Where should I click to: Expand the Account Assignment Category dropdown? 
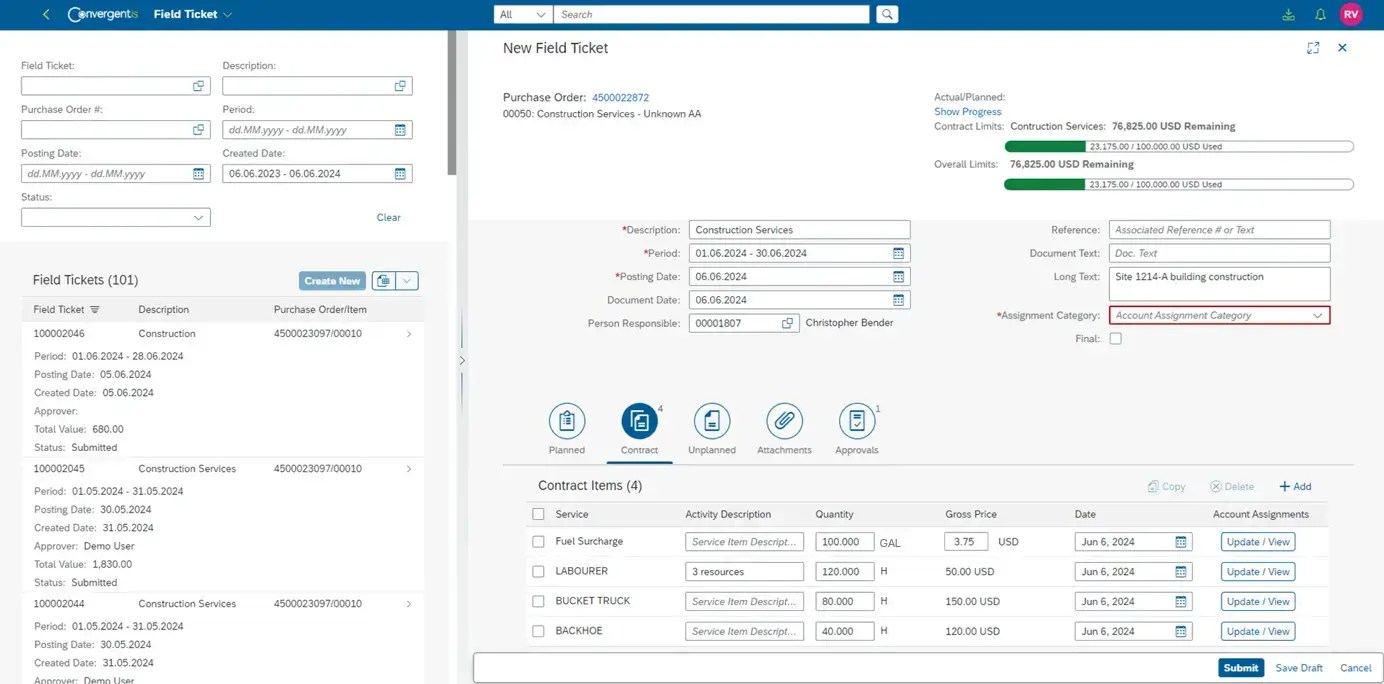[1219, 315]
